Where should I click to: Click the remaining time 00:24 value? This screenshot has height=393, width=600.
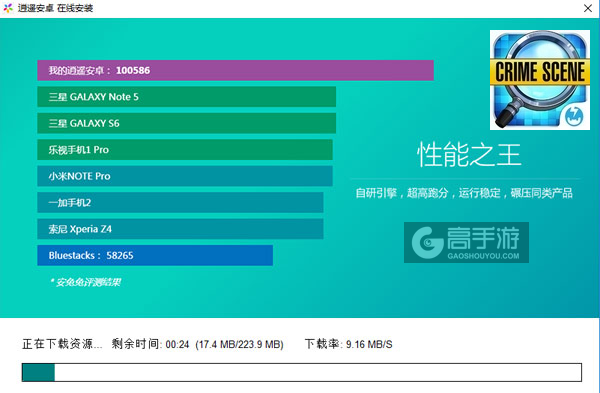[x=178, y=344]
